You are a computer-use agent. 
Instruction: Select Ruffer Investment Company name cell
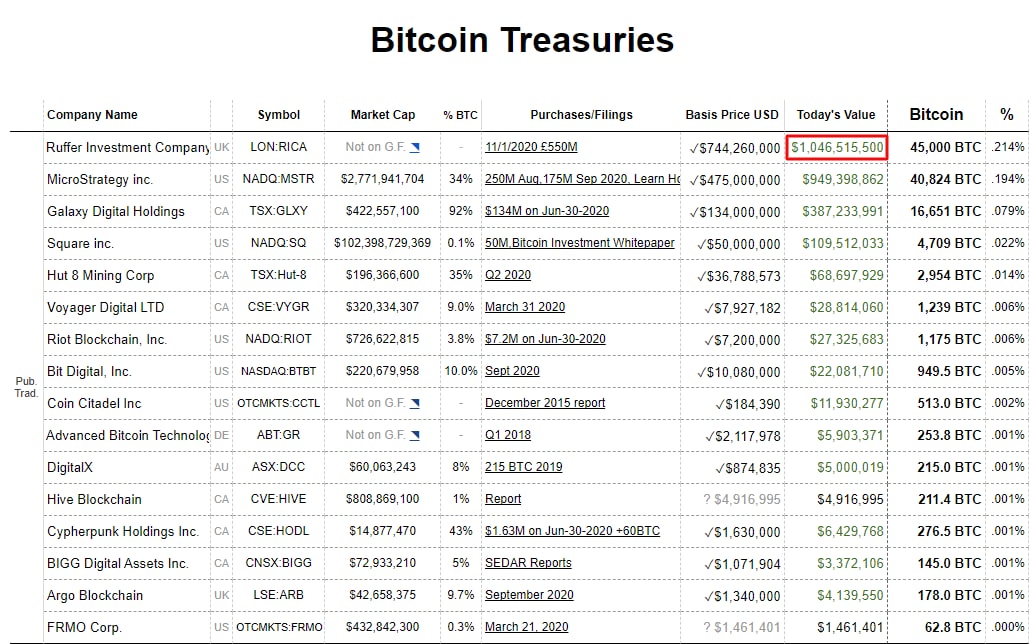point(127,148)
